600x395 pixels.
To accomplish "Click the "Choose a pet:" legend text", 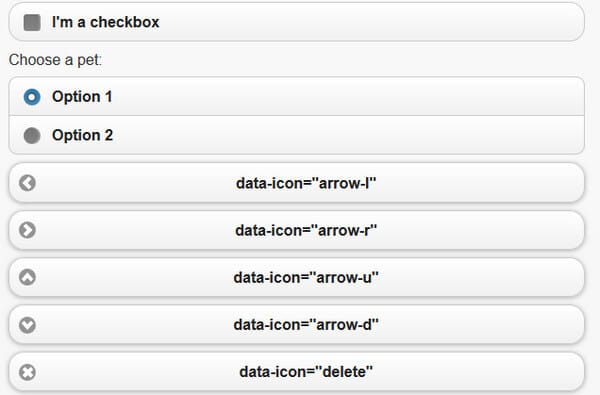I will point(55,60).
